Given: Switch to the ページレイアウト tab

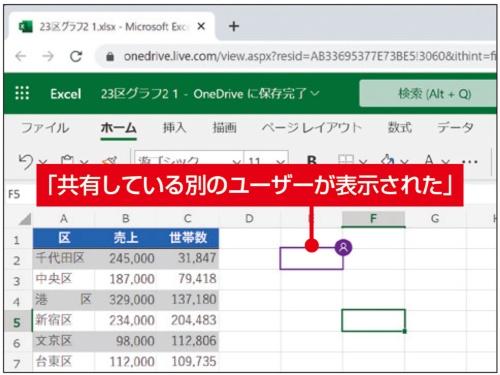Looking at the screenshot, I should 312,128.
